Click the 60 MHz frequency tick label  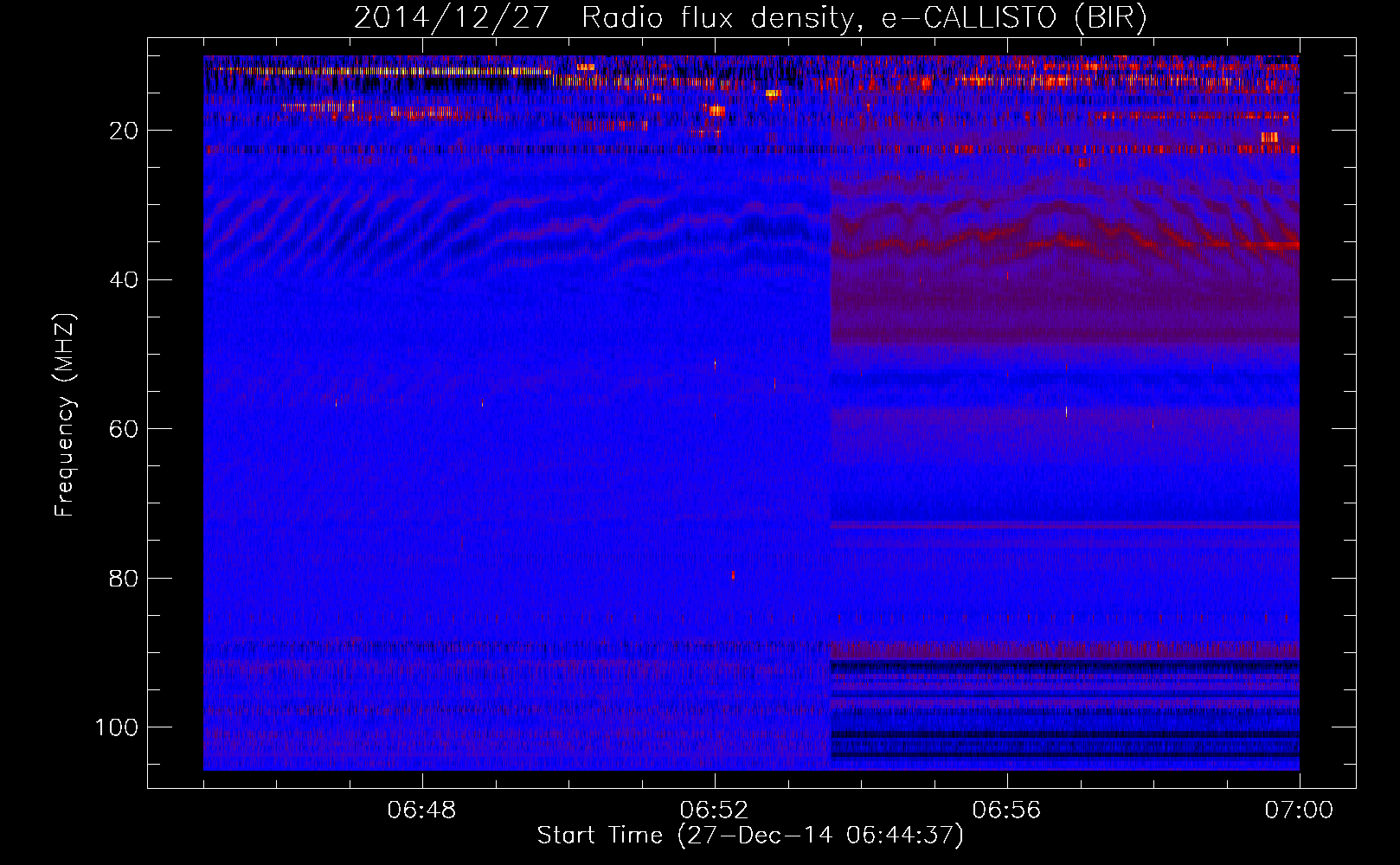pyautogui.click(x=124, y=429)
